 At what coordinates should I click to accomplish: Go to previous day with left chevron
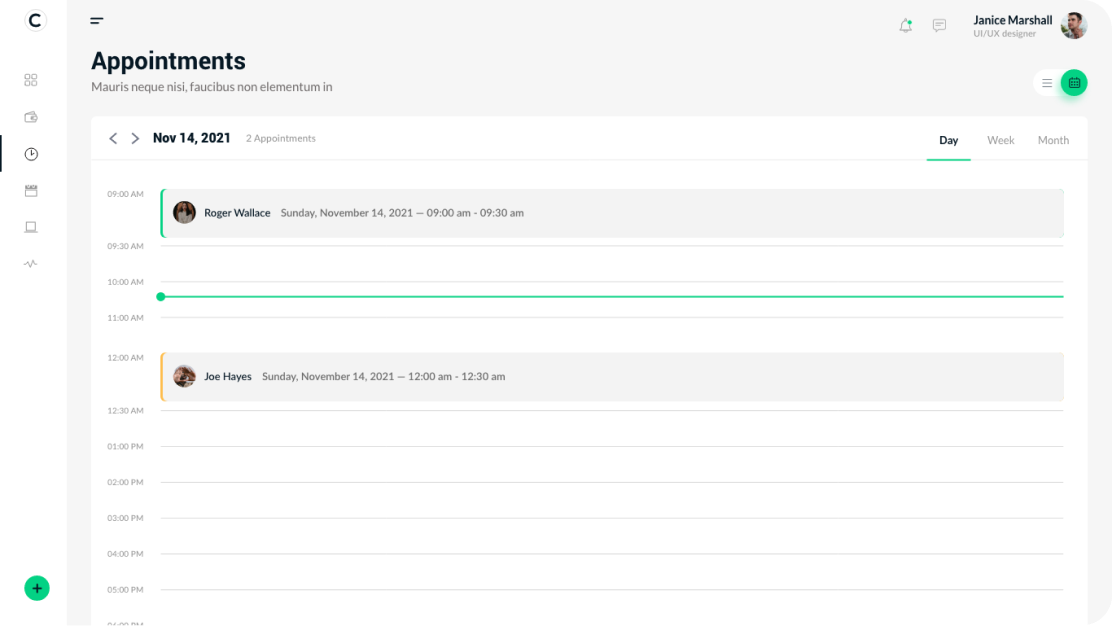pos(113,139)
